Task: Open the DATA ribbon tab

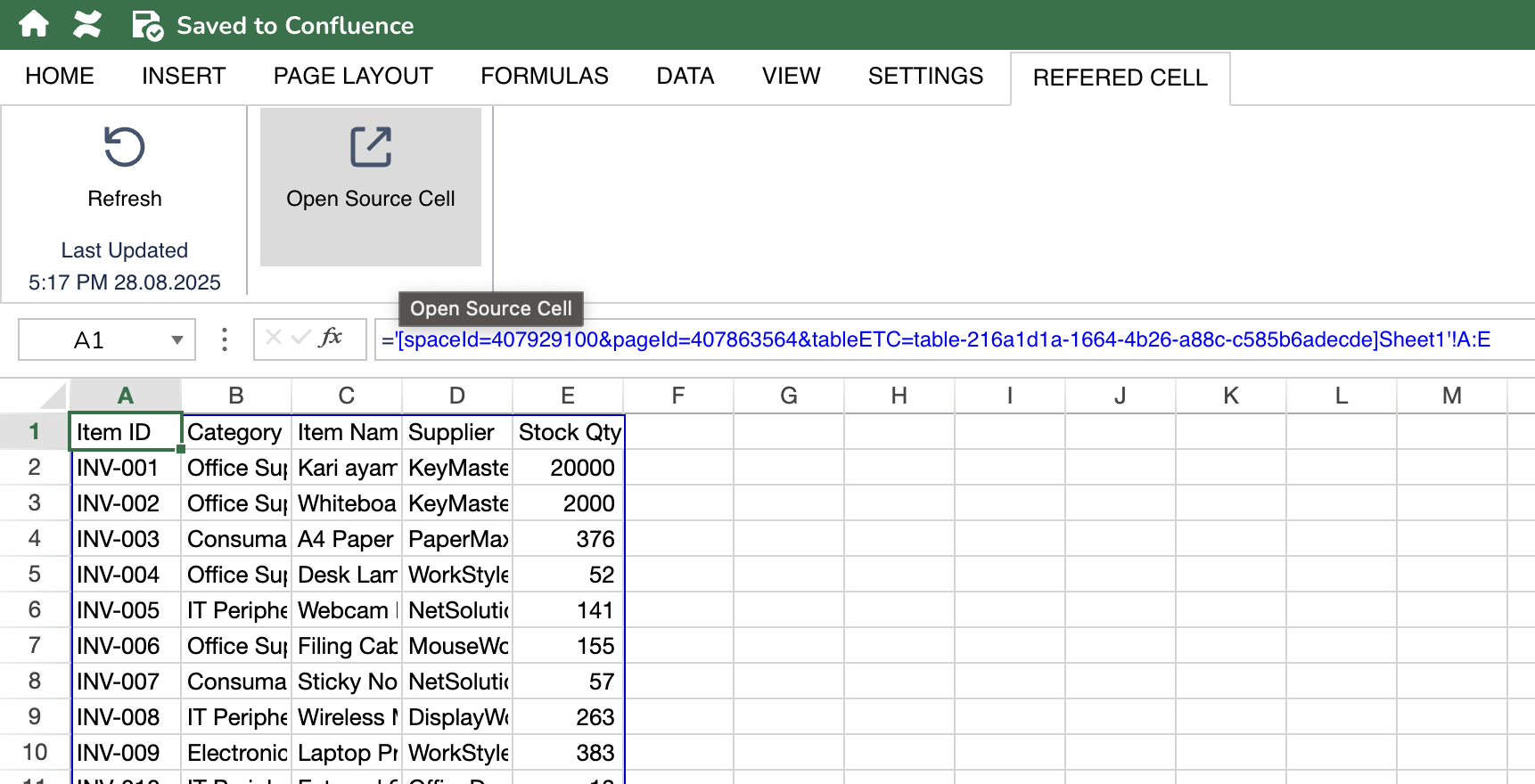Action: (x=685, y=77)
